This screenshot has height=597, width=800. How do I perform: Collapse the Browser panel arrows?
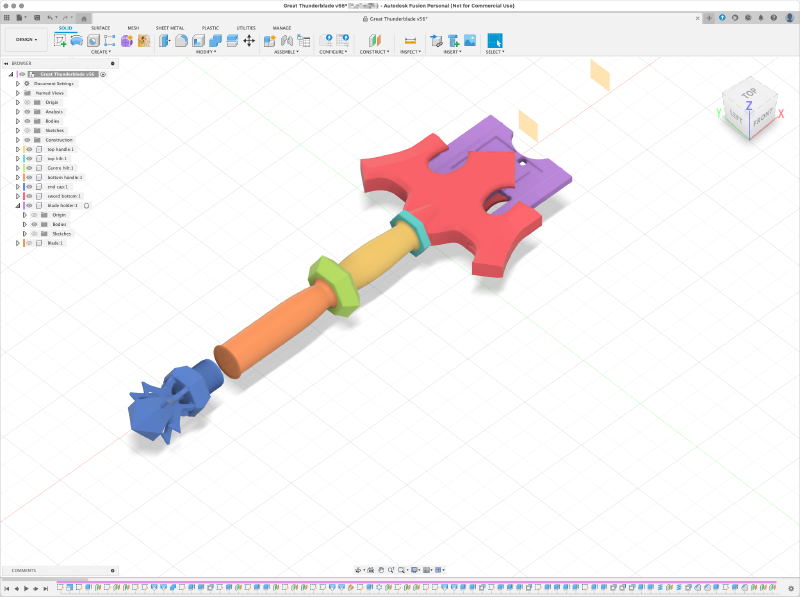[6, 63]
